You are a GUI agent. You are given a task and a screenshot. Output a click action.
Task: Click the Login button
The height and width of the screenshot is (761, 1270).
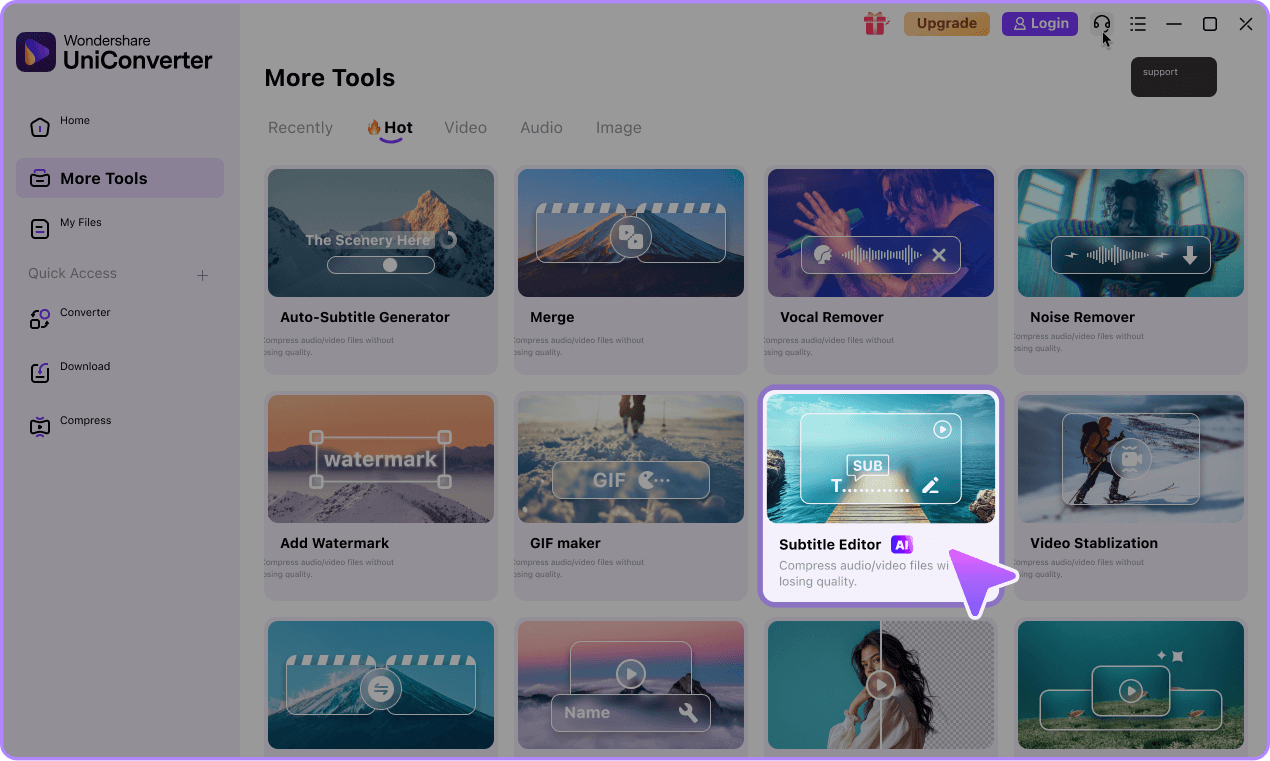tap(1040, 23)
